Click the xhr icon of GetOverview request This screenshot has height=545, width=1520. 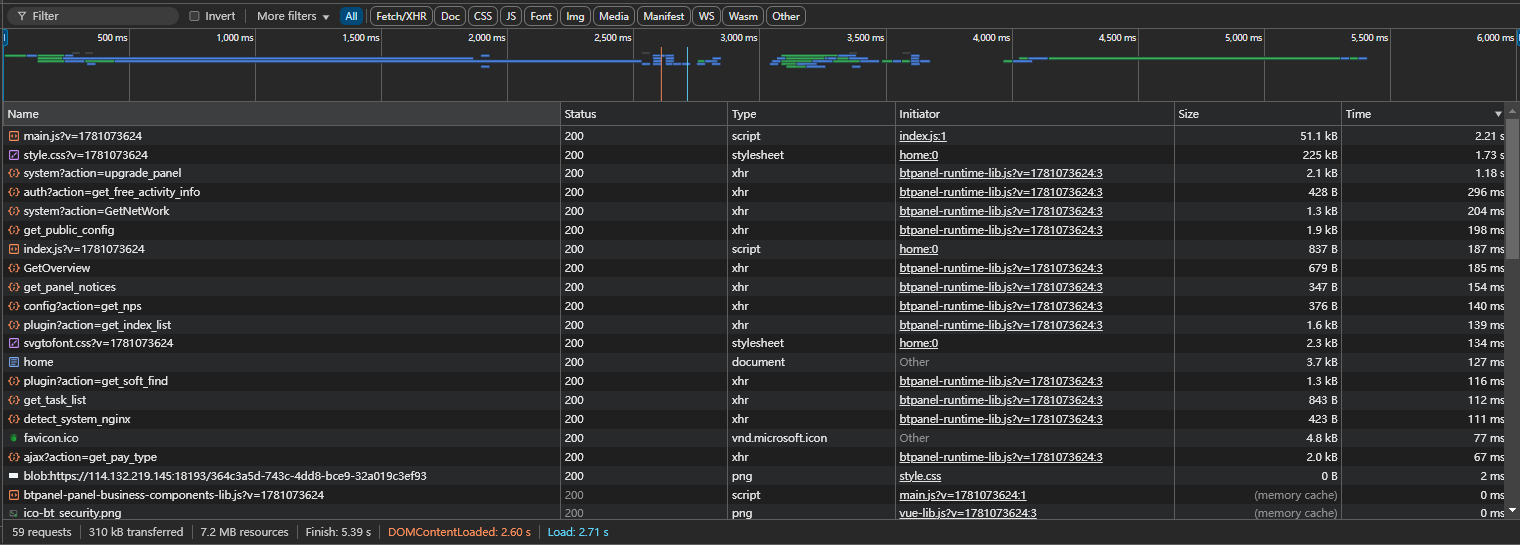point(14,268)
